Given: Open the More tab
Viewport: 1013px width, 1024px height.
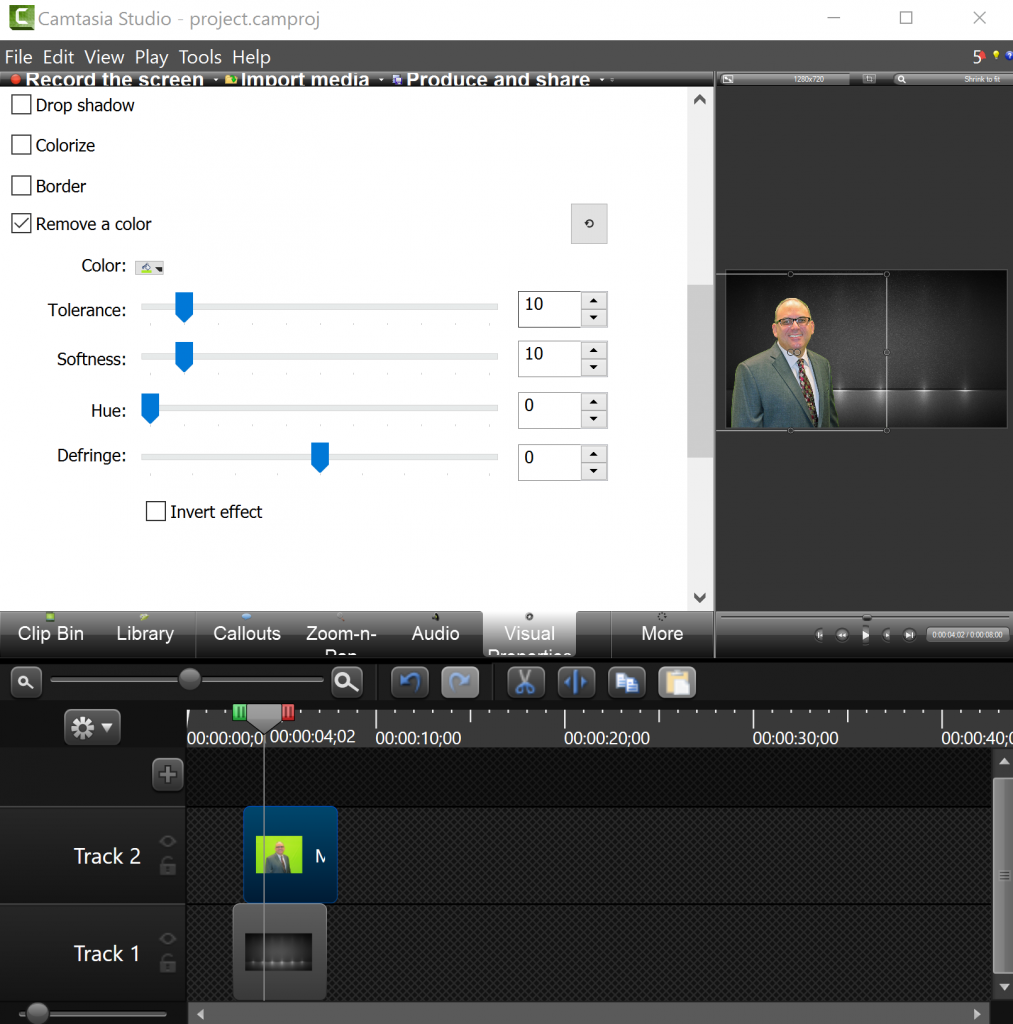Looking at the screenshot, I should pyautogui.click(x=662, y=633).
